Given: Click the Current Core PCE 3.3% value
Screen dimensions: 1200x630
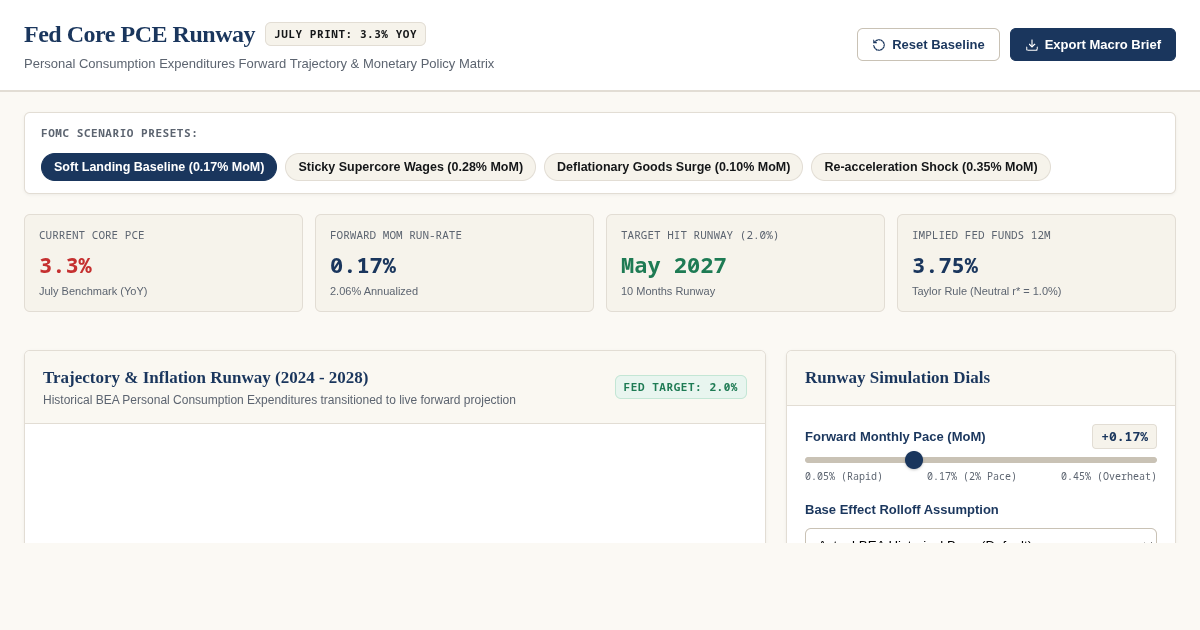Looking at the screenshot, I should pyautogui.click(x=65, y=266).
